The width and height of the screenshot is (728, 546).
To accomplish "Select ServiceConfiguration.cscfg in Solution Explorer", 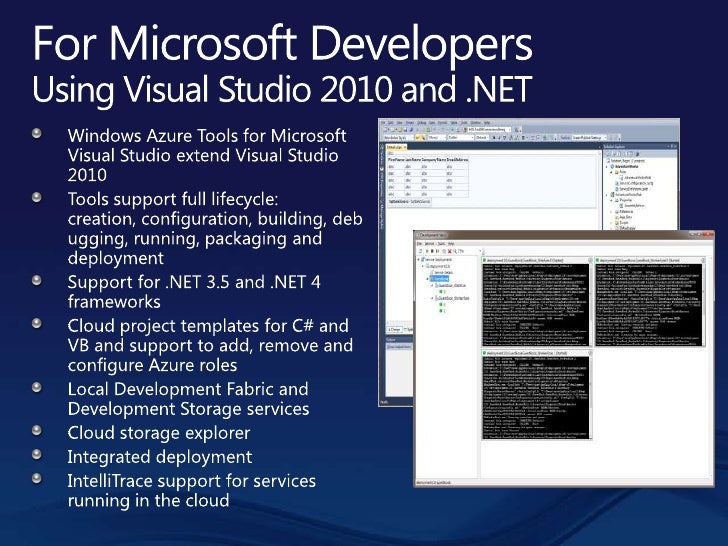I will [x=634, y=183].
